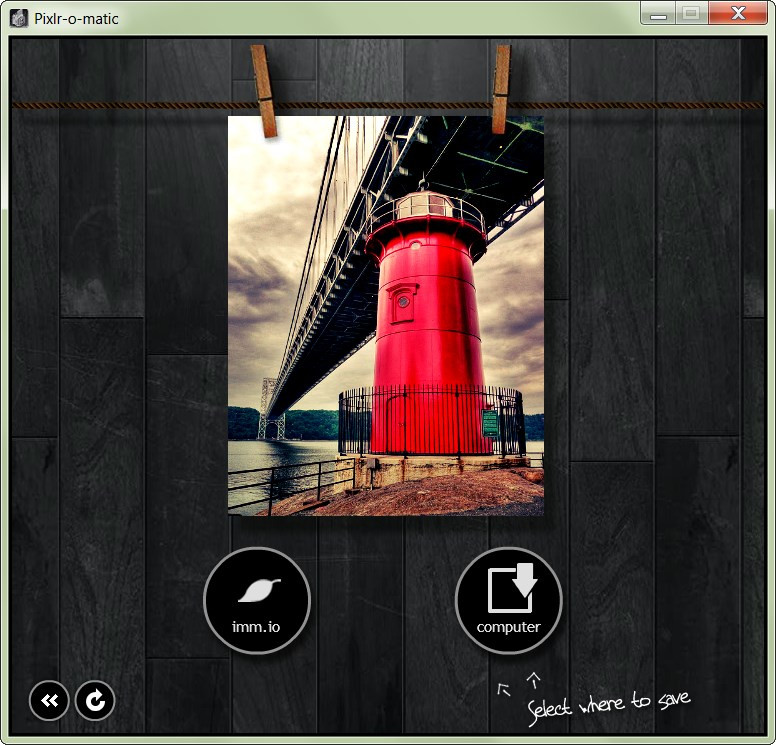Minimize the Pixlr-o-matic window

click(658, 14)
